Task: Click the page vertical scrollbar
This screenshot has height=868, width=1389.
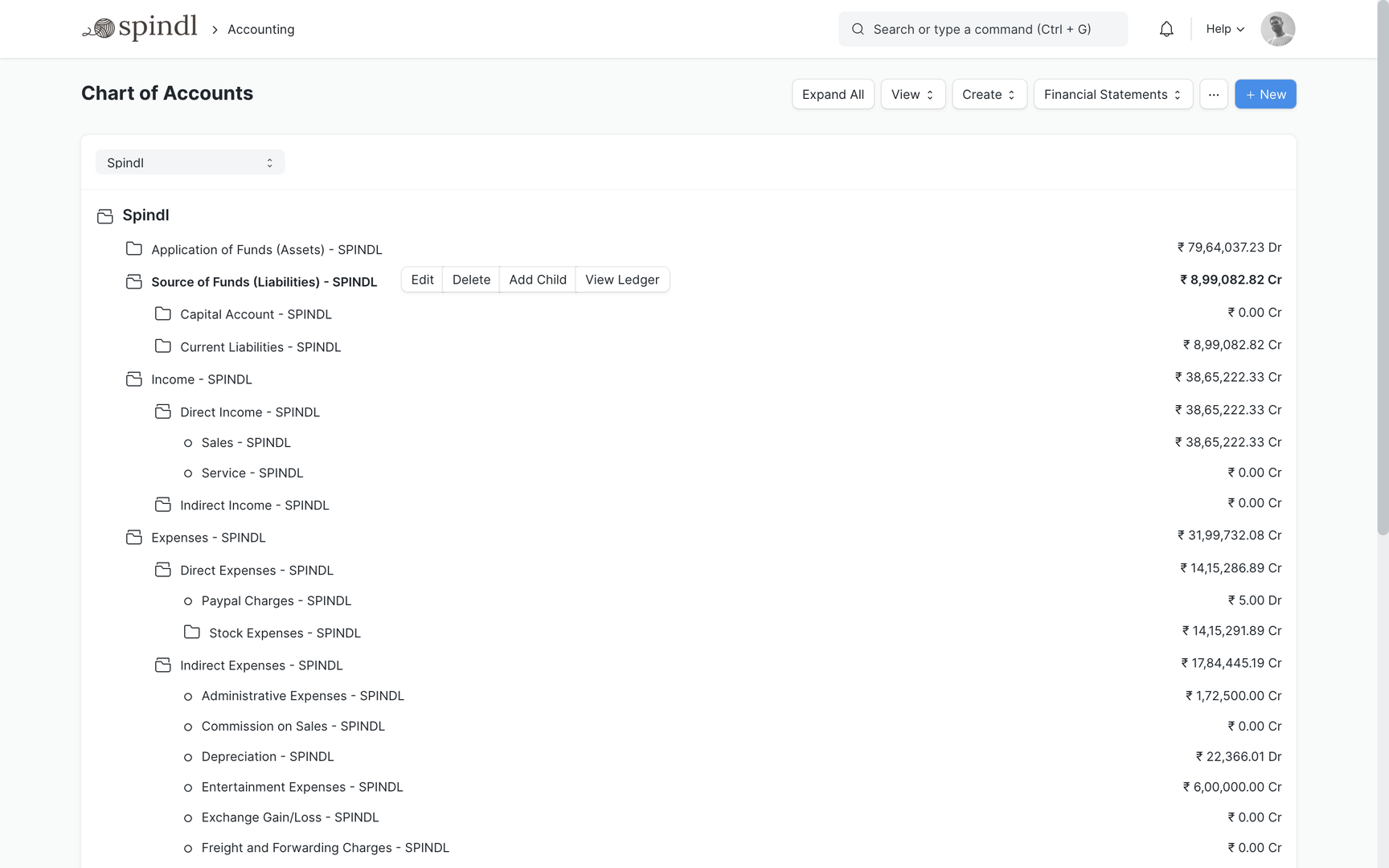Action: (1383, 268)
